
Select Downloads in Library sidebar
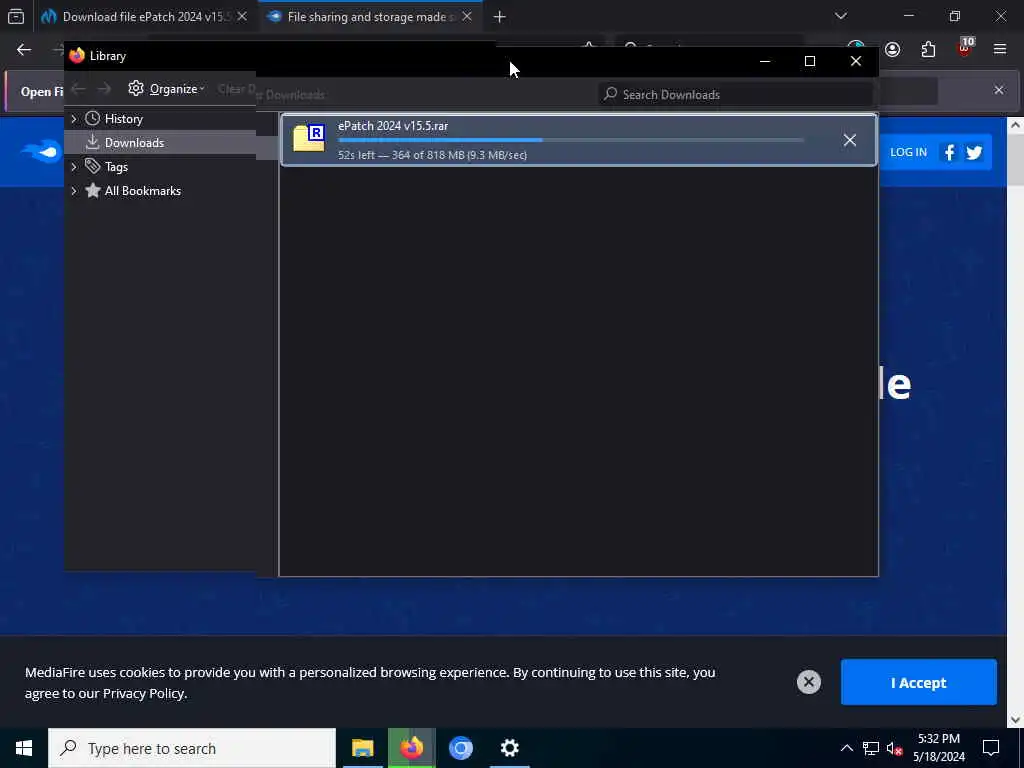point(134,142)
